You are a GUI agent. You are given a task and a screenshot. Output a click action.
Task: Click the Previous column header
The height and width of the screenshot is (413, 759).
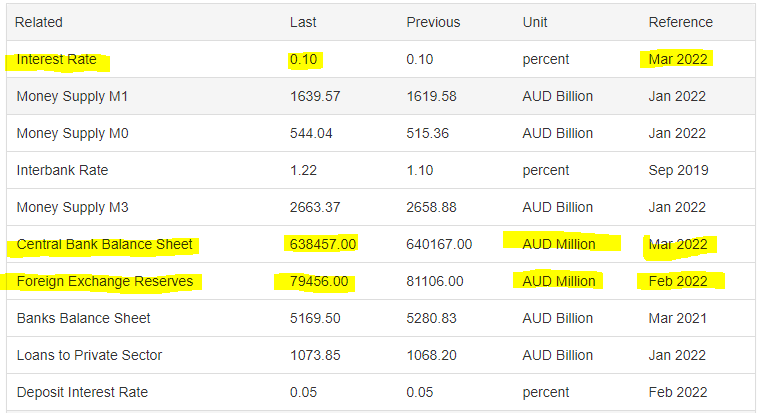coord(433,22)
